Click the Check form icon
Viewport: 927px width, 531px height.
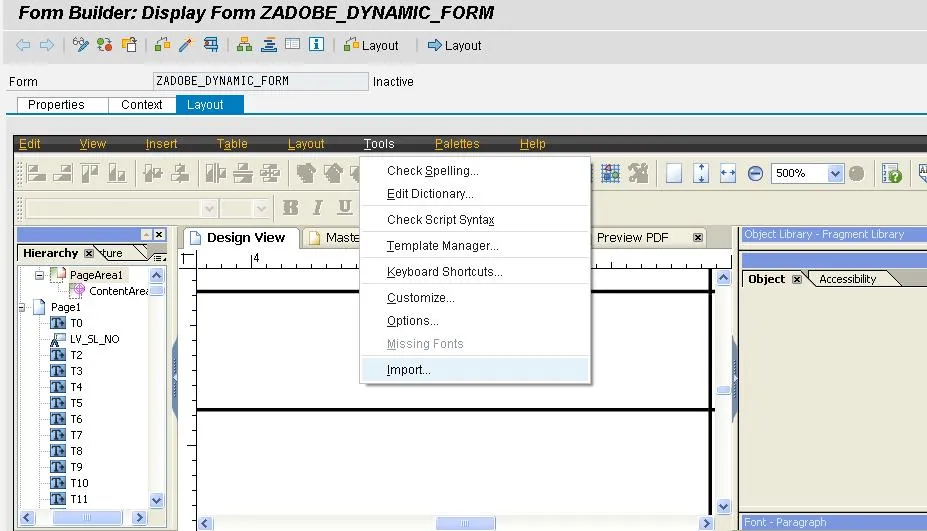162,44
